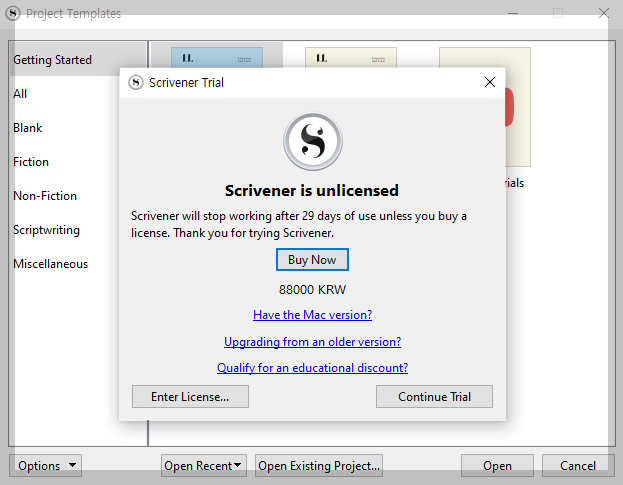Click Scrivener icon in Project Templates title bar

click(13, 13)
